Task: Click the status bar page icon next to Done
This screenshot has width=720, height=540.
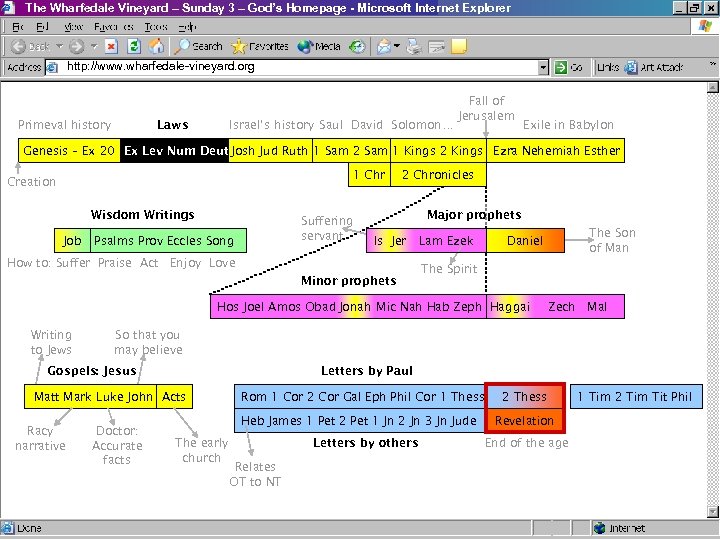Action: point(7,528)
